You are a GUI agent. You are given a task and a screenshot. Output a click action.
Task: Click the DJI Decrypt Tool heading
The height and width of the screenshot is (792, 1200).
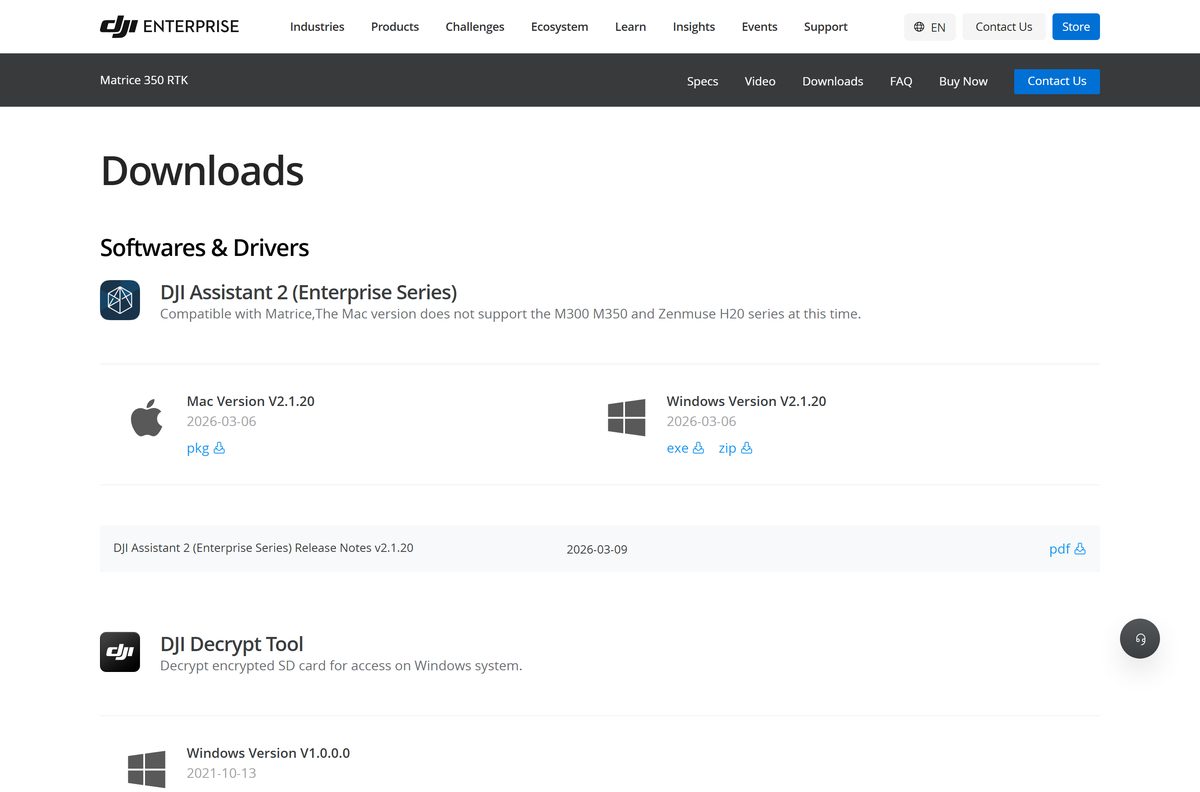232,644
